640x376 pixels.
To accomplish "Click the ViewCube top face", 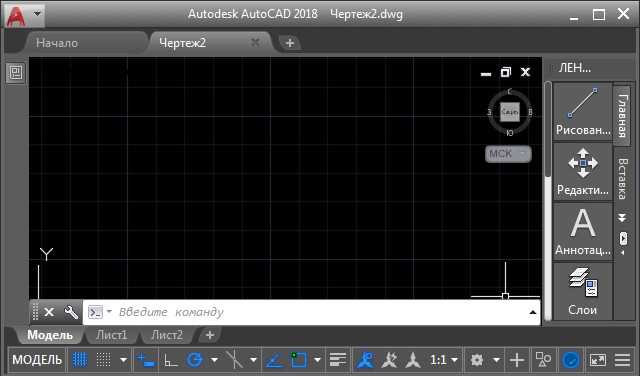I will [510, 112].
